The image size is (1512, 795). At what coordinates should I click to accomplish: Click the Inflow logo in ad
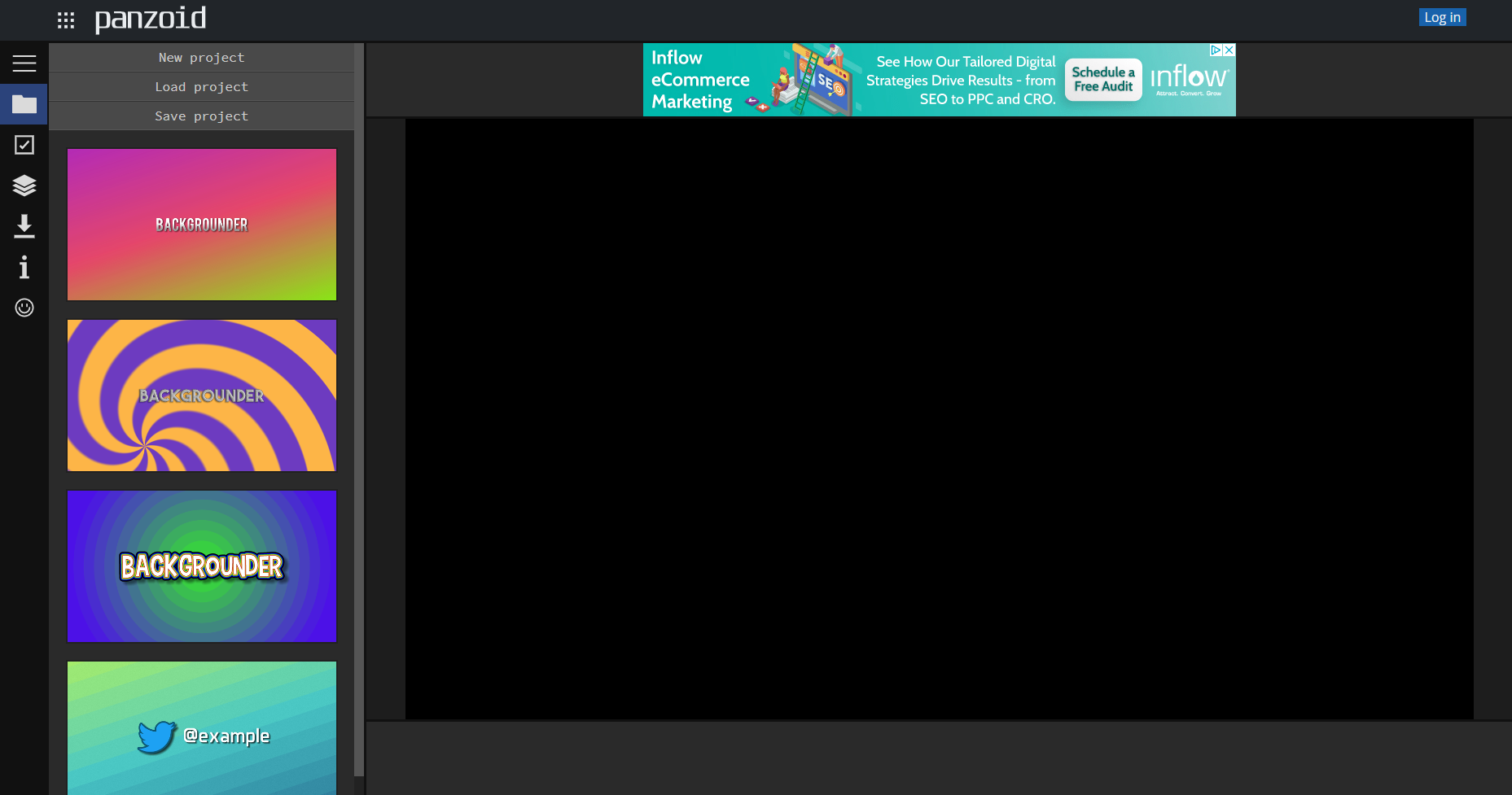[x=1190, y=80]
